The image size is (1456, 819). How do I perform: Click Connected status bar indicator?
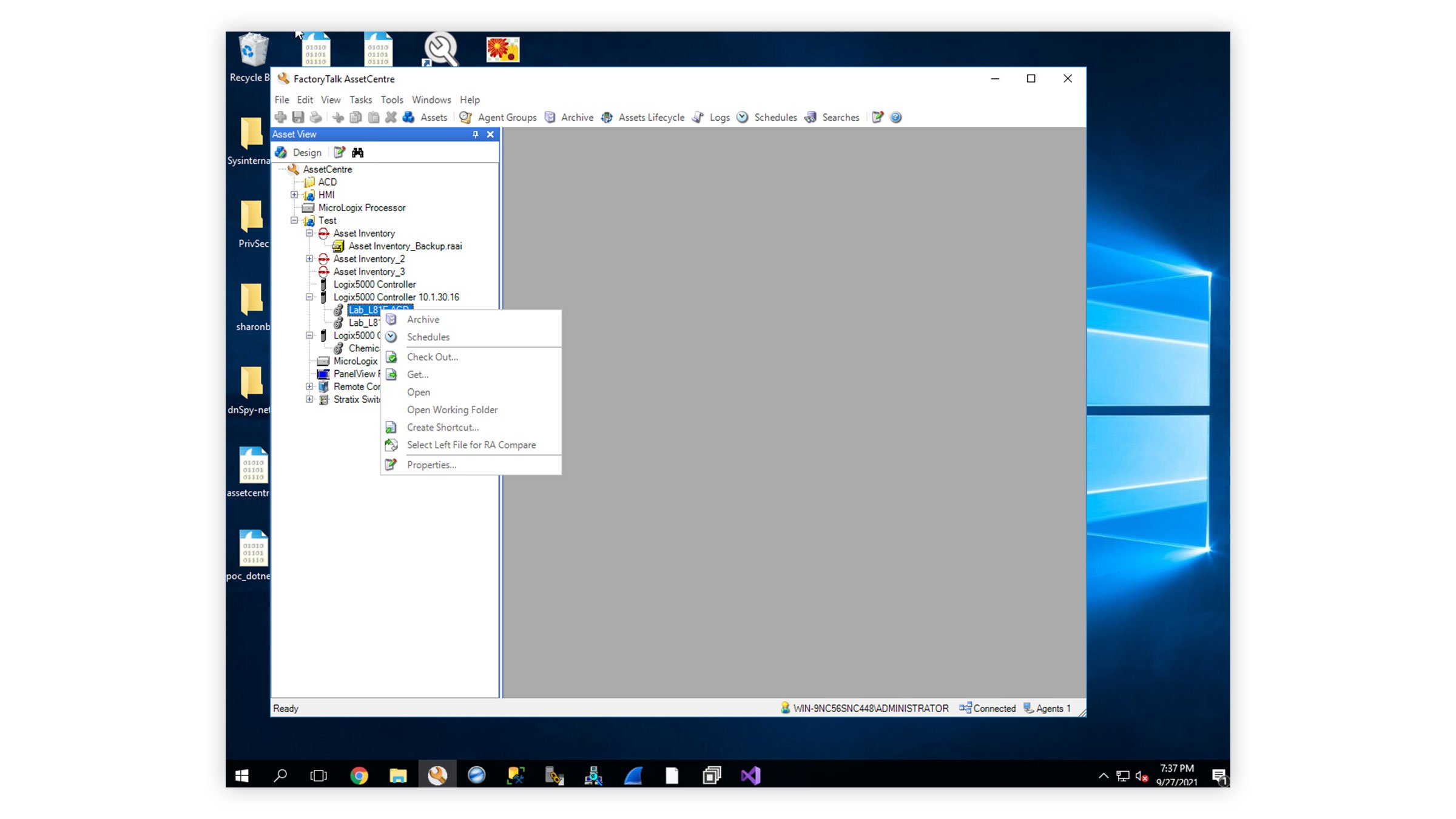point(987,708)
